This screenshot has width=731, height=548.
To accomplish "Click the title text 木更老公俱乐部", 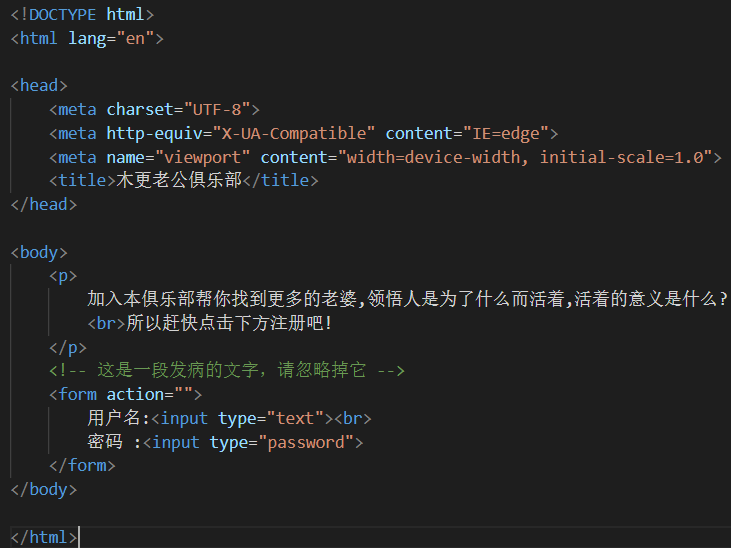I will pyautogui.click(x=179, y=181).
